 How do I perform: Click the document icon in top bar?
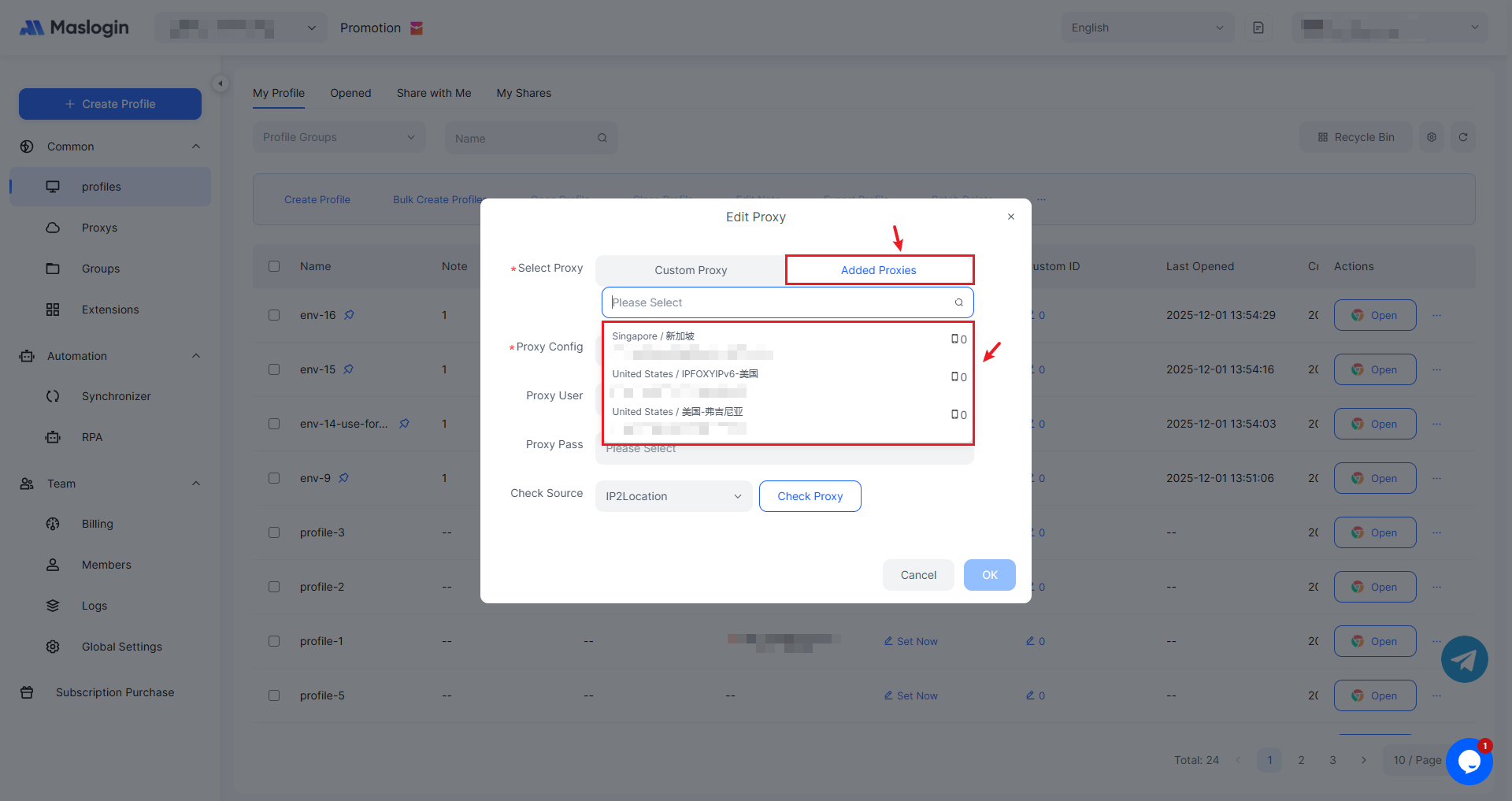point(1258,28)
